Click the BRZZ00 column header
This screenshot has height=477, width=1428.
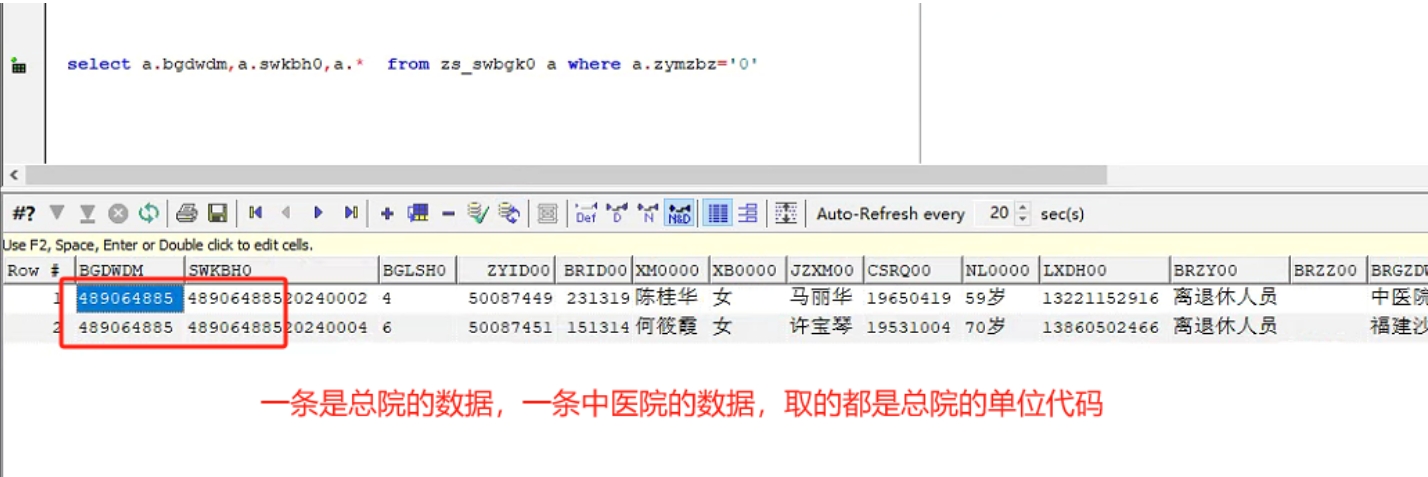1328,270
